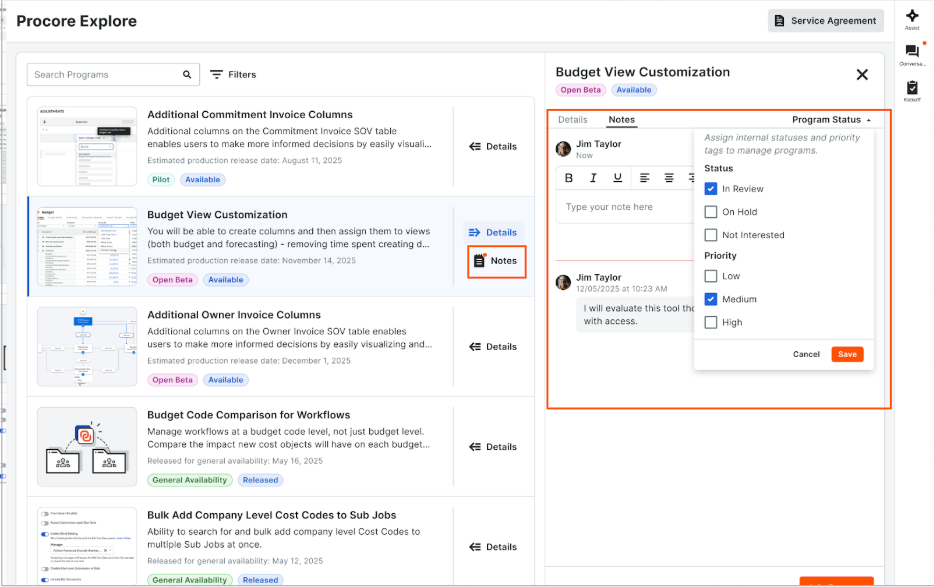This screenshot has width=934, height=587.
Task: Open the Service Agreement button
Action: [x=826, y=21]
